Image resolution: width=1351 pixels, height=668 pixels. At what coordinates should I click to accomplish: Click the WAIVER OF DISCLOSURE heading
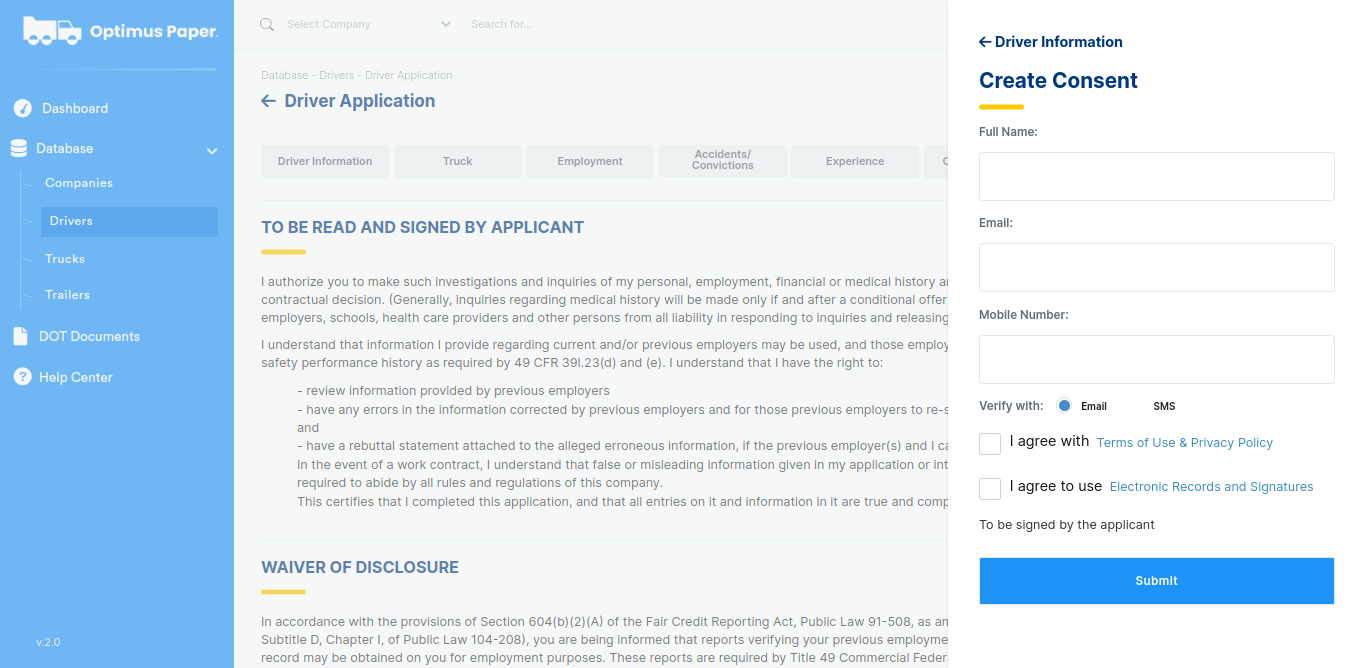pos(360,567)
